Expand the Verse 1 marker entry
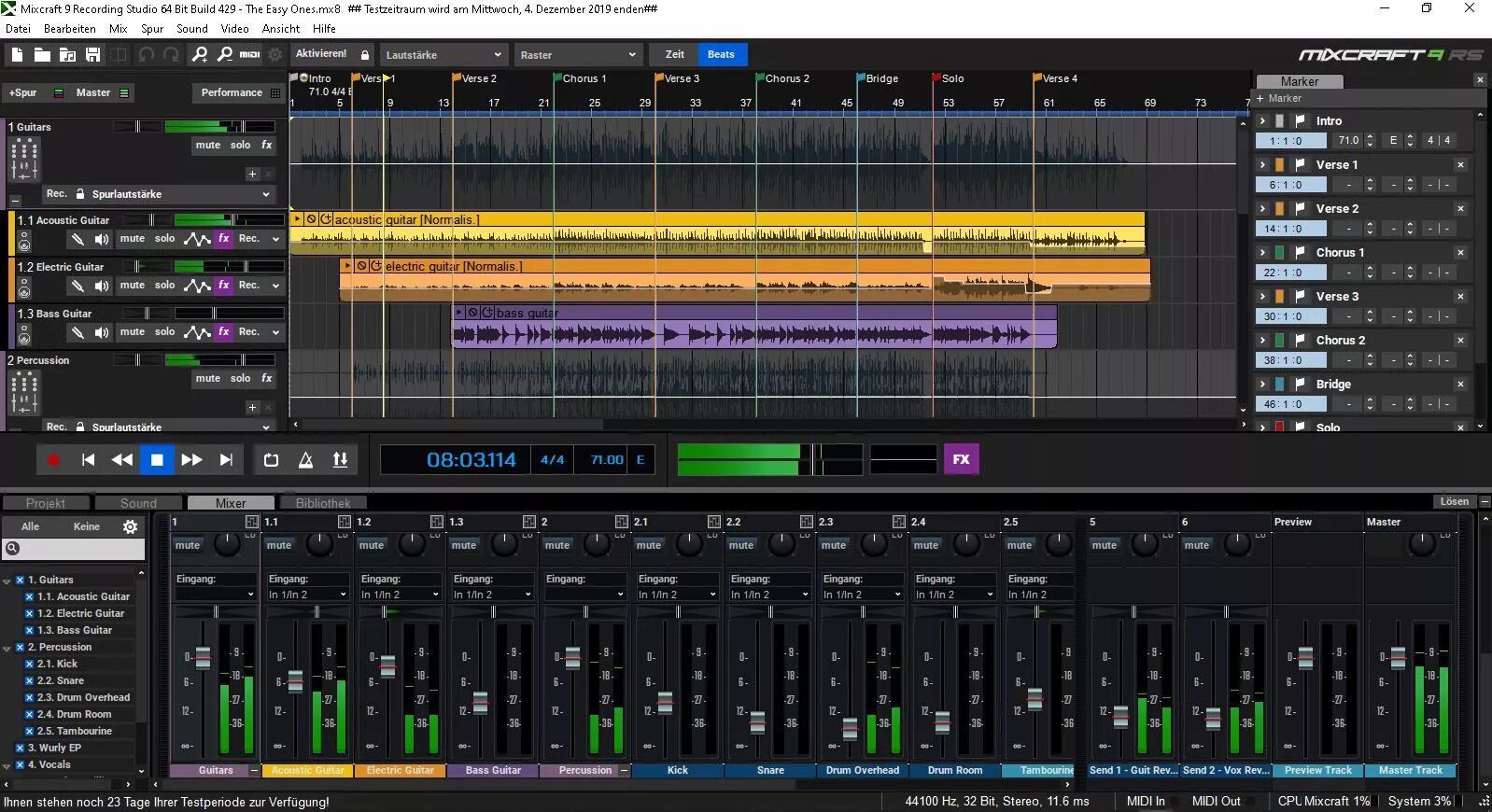The width and height of the screenshot is (1492, 812). (1263, 164)
